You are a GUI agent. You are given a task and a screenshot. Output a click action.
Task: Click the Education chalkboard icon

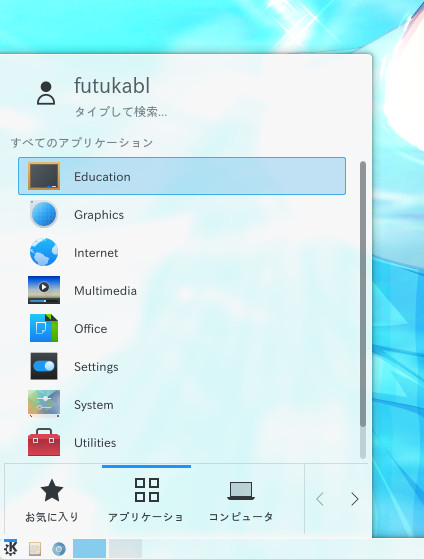pos(44,176)
